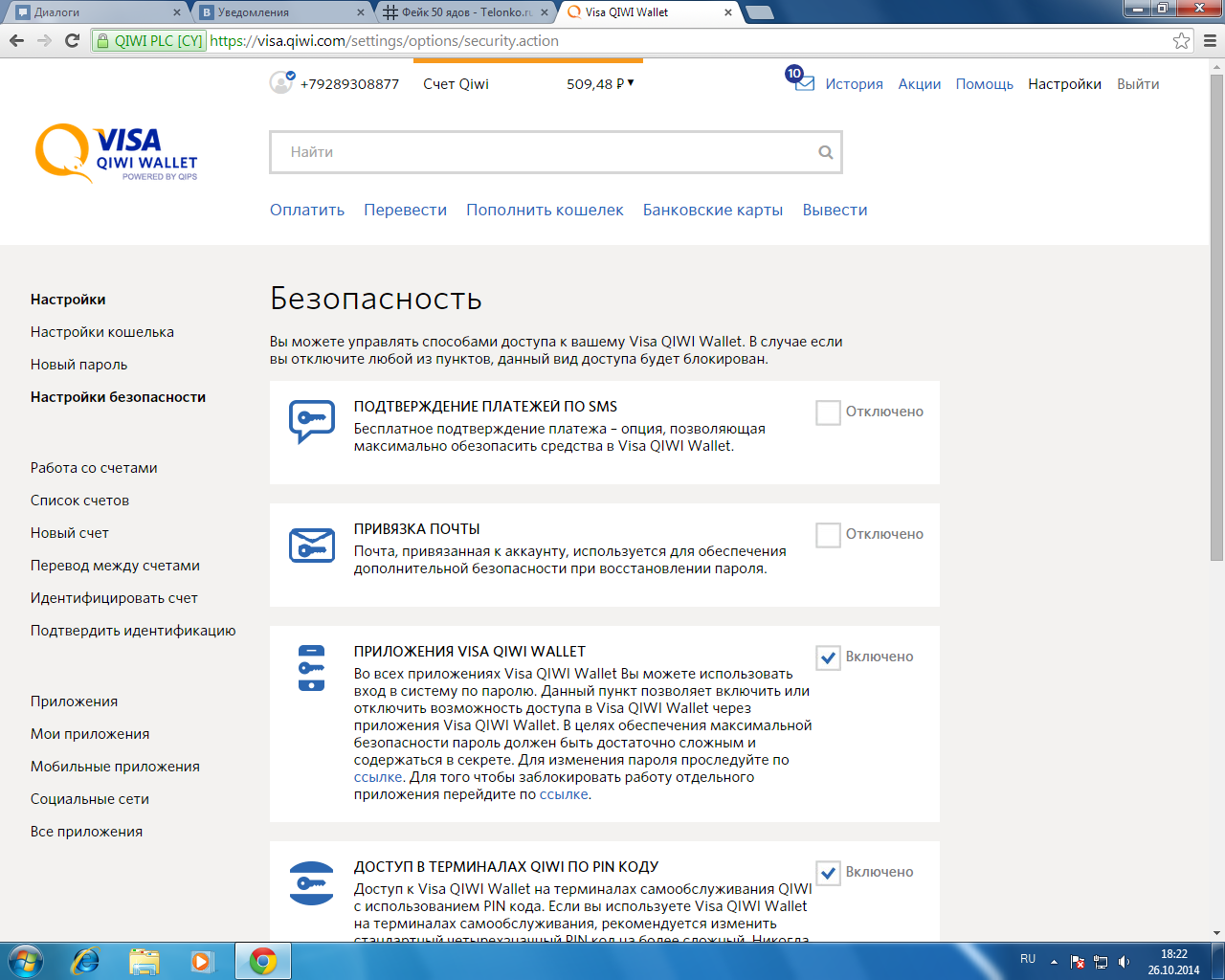Open Новый пароль in the sidebar
Screen dimensions: 1225x980
point(78,365)
